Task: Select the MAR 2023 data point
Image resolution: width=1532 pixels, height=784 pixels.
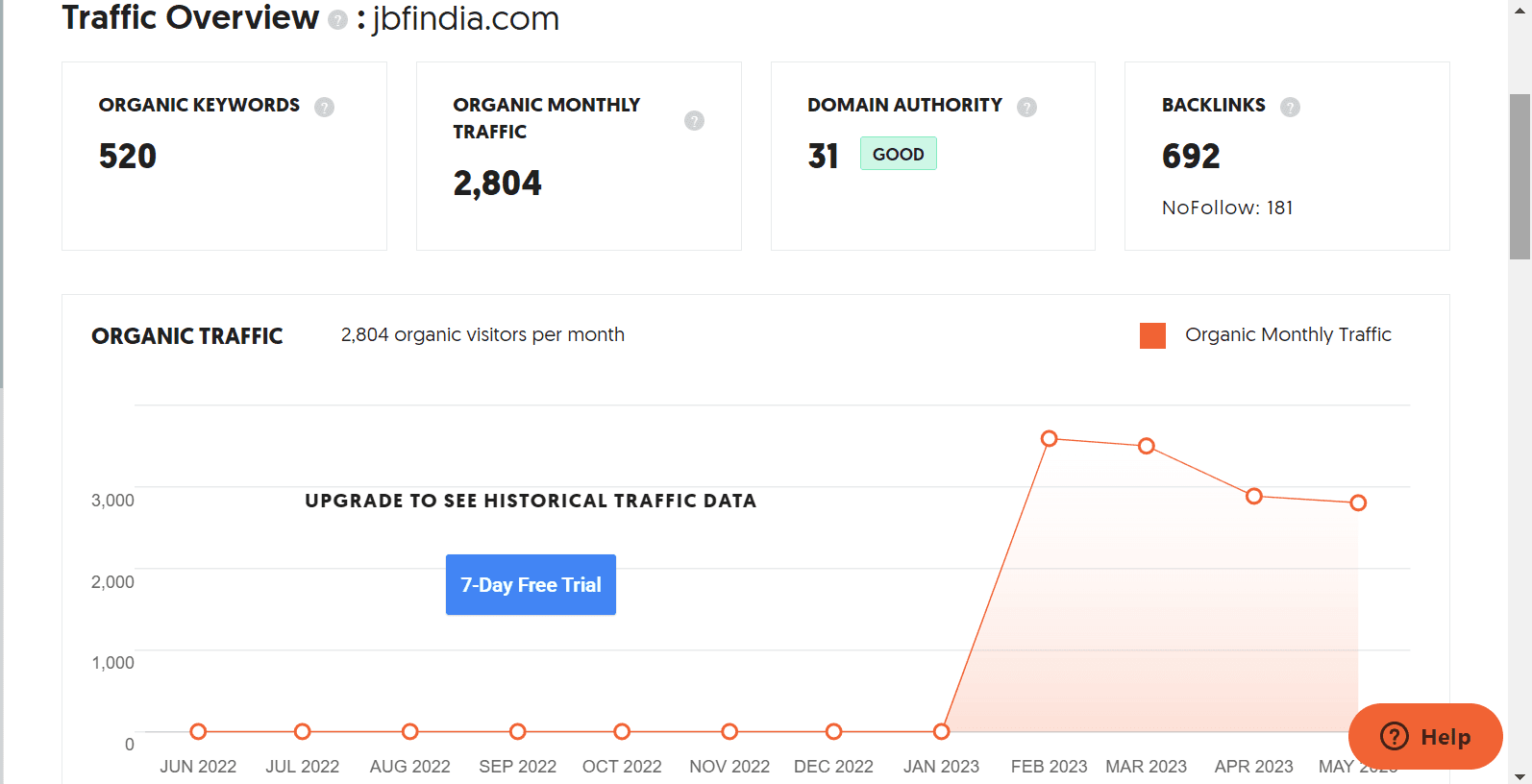Action: pyautogui.click(x=1147, y=446)
